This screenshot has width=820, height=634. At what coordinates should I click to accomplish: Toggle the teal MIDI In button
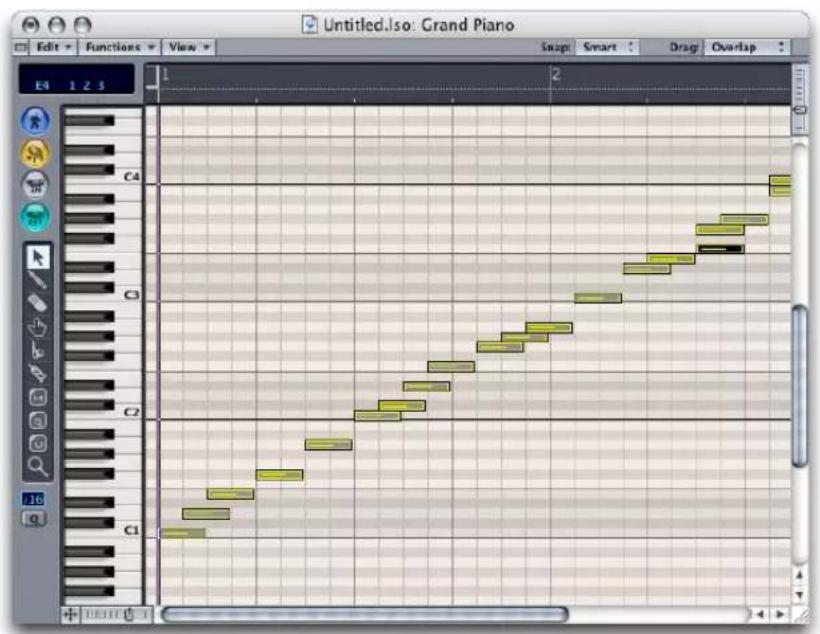point(35,217)
